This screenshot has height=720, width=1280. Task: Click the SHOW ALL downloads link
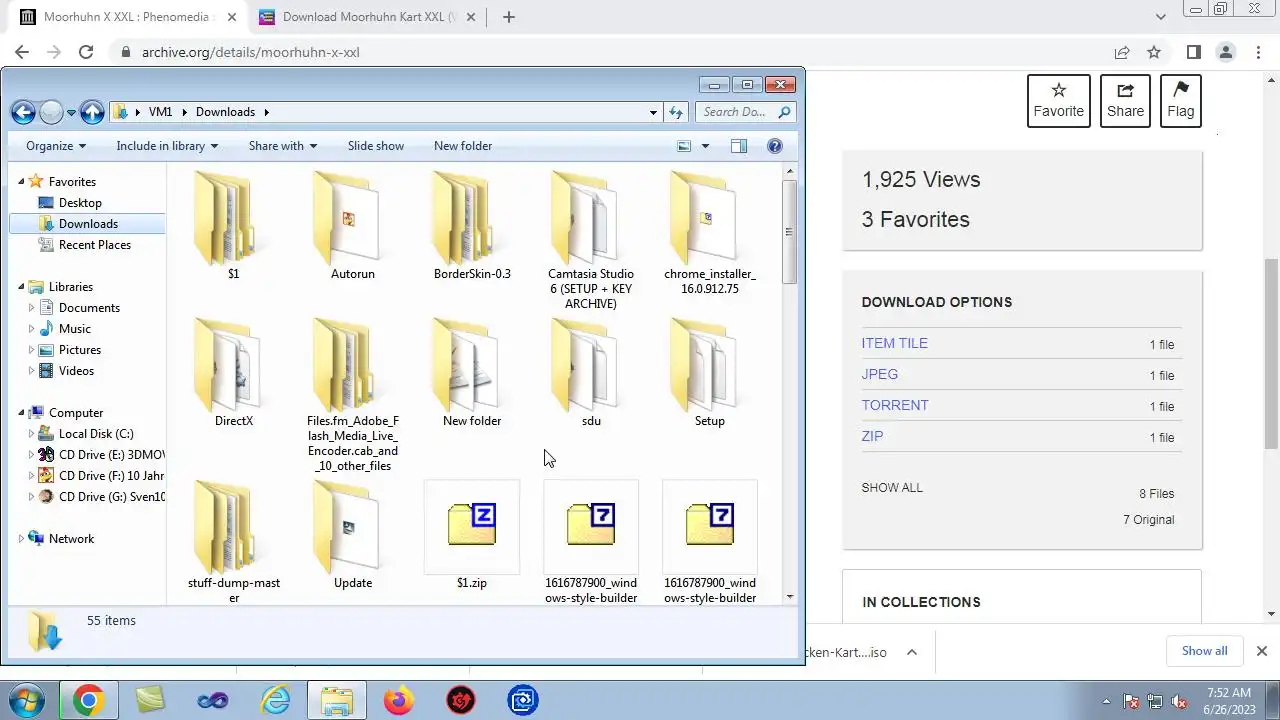[x=892, y=488]
